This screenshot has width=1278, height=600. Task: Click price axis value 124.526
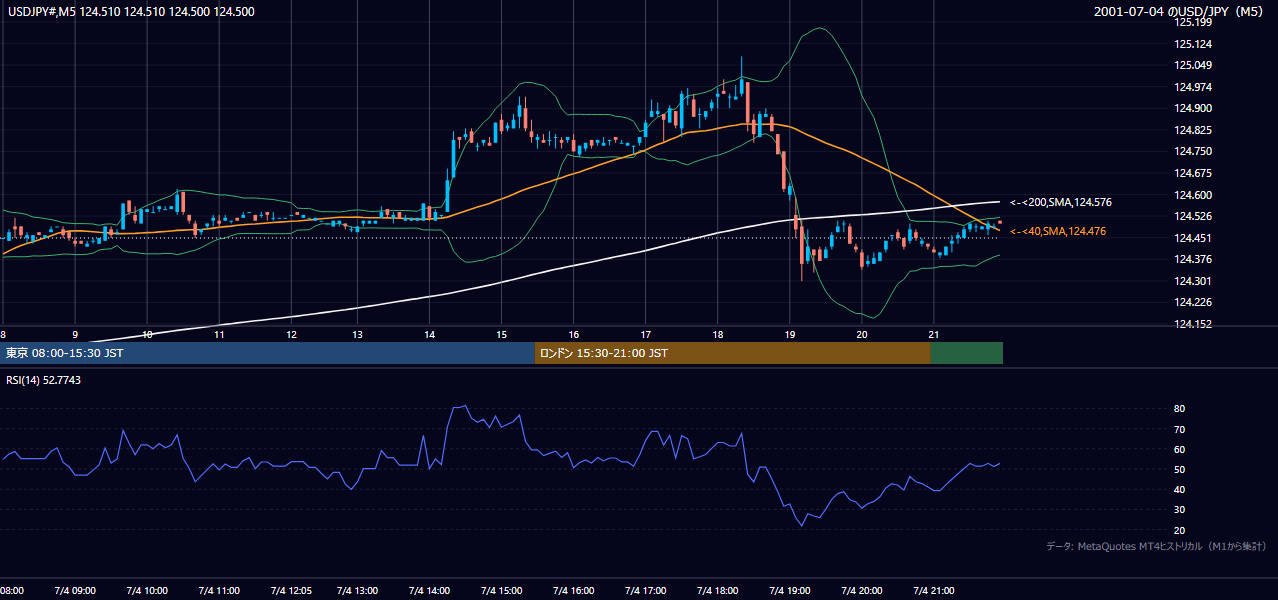pos(1193,216)
